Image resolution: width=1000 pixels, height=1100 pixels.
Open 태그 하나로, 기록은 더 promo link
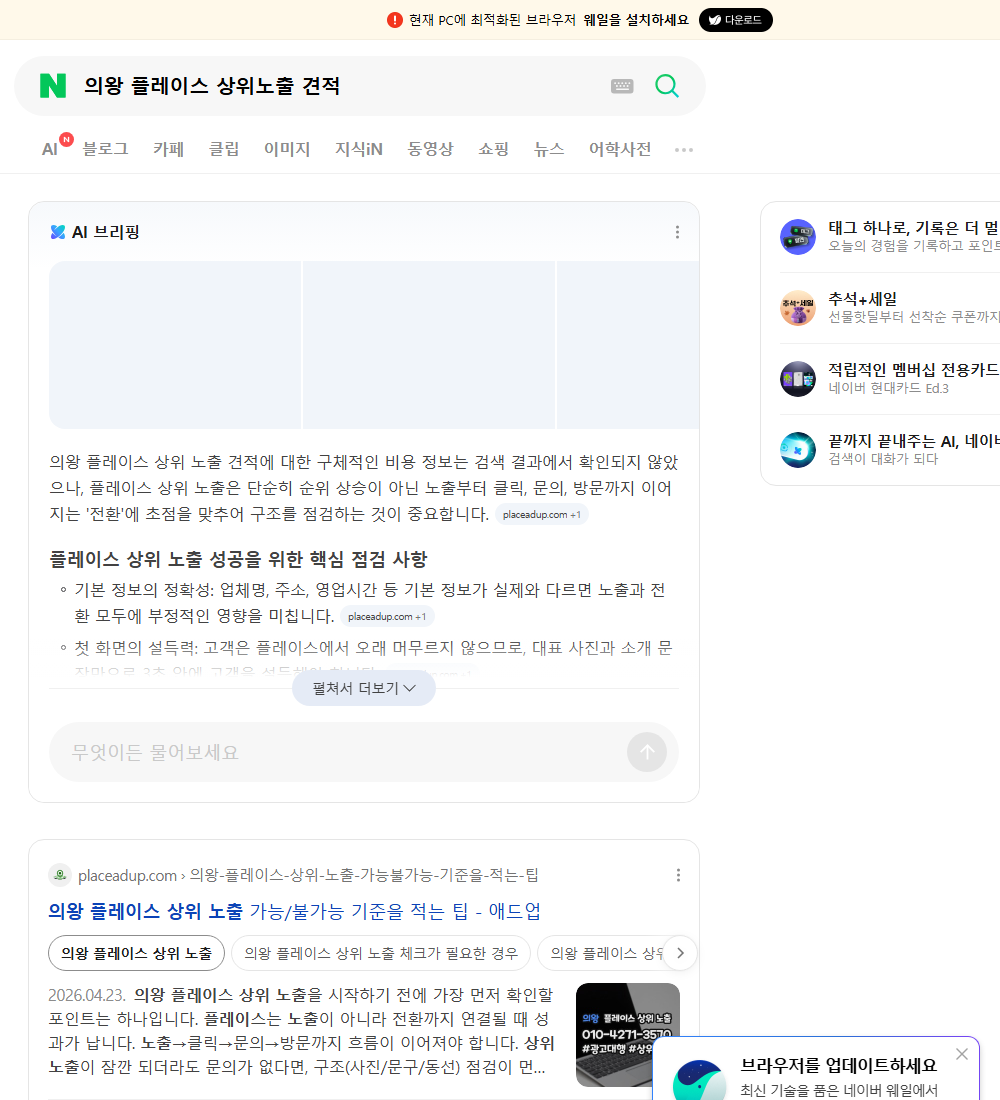pyautogui.click(x=914, y=228)
